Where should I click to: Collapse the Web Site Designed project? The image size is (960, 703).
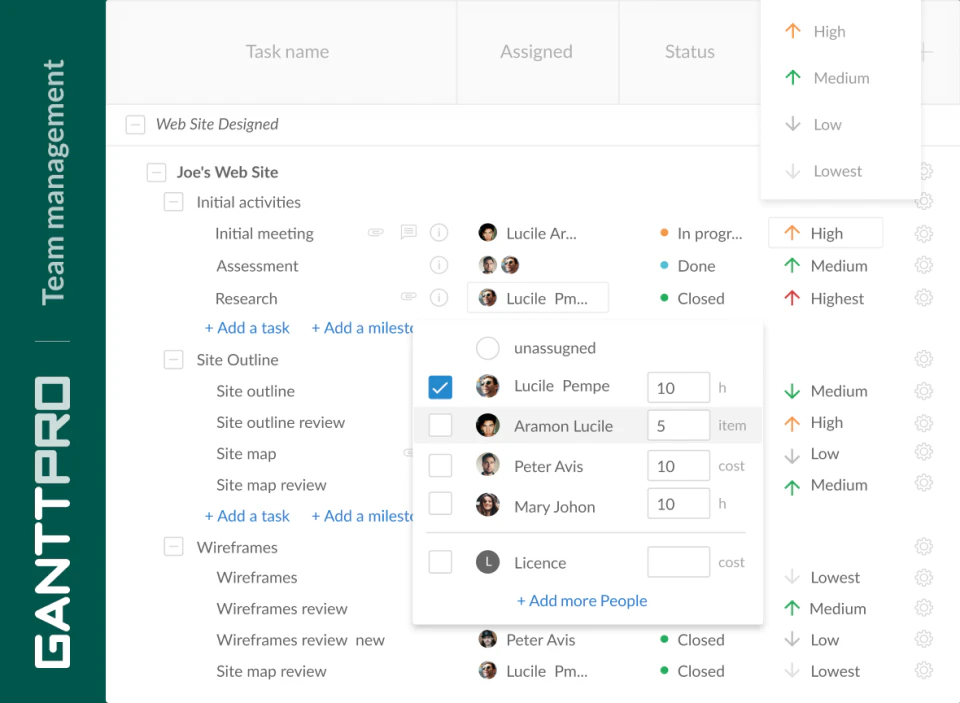click(x=135, y=124)
